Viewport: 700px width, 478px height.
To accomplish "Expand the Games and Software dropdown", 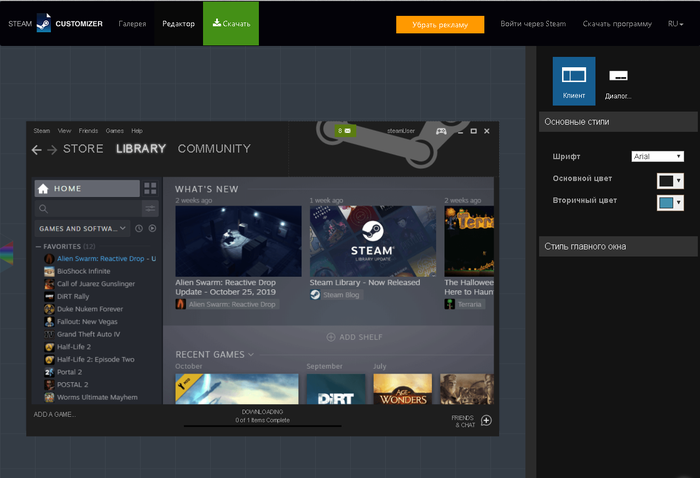I will [83, 229].
